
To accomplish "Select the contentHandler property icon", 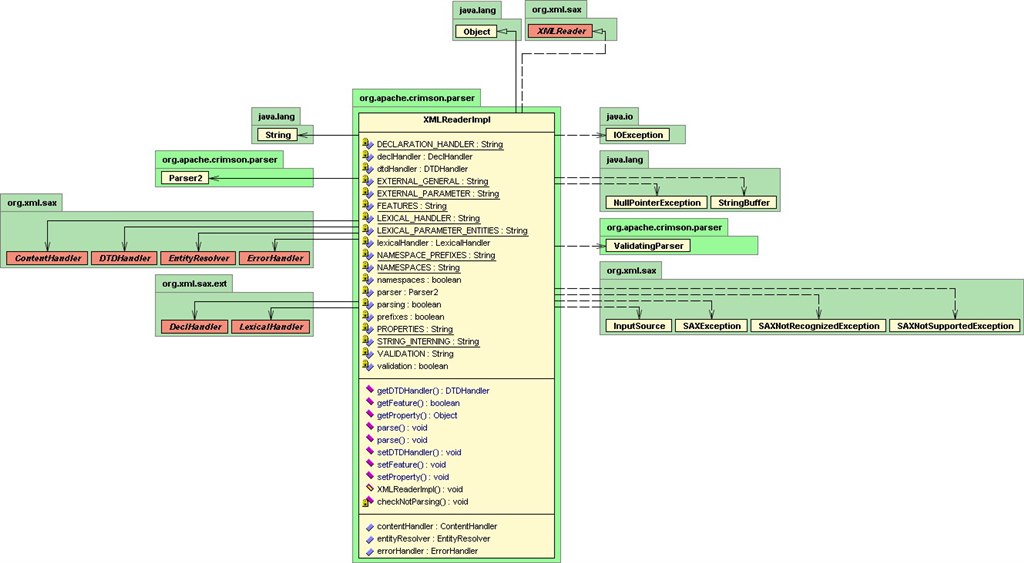I will click(x=370, y=526).
